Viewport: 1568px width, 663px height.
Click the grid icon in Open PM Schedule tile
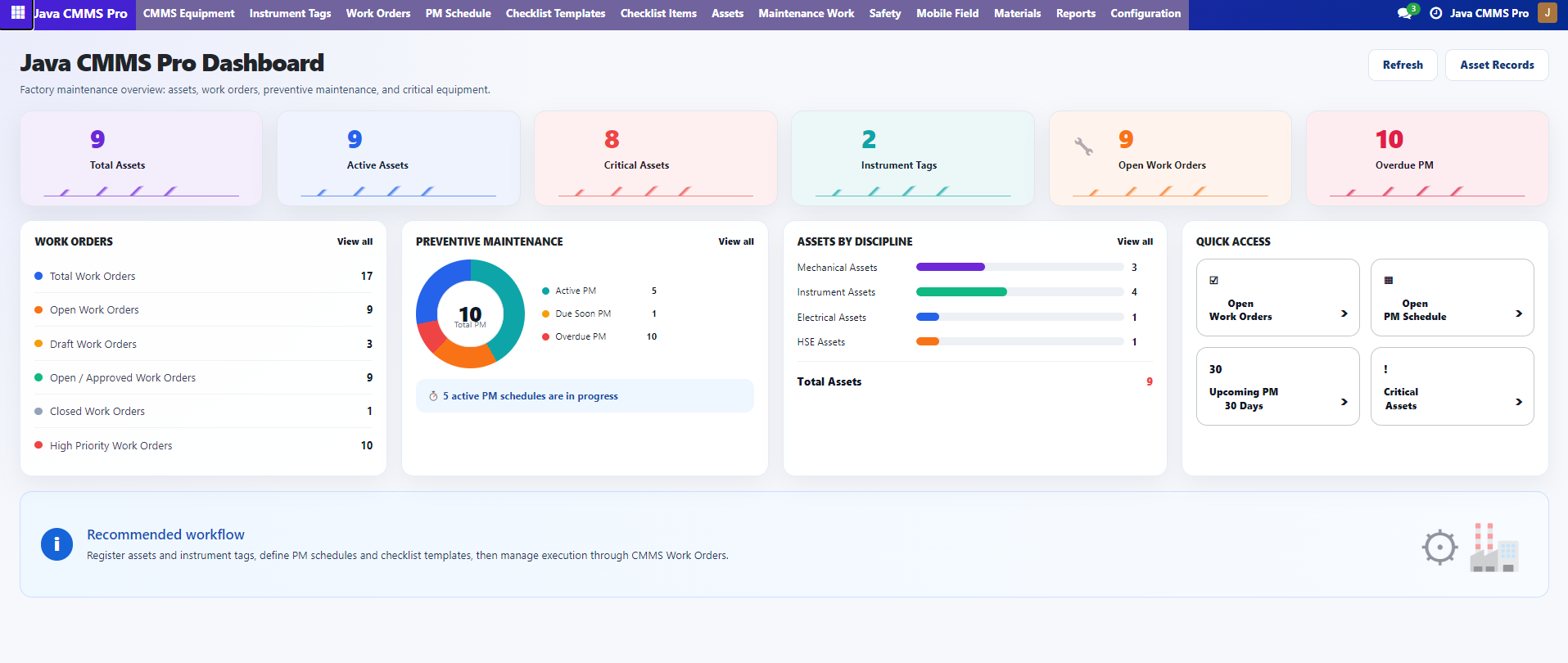pyautogui.click(x=1388, y=280)
